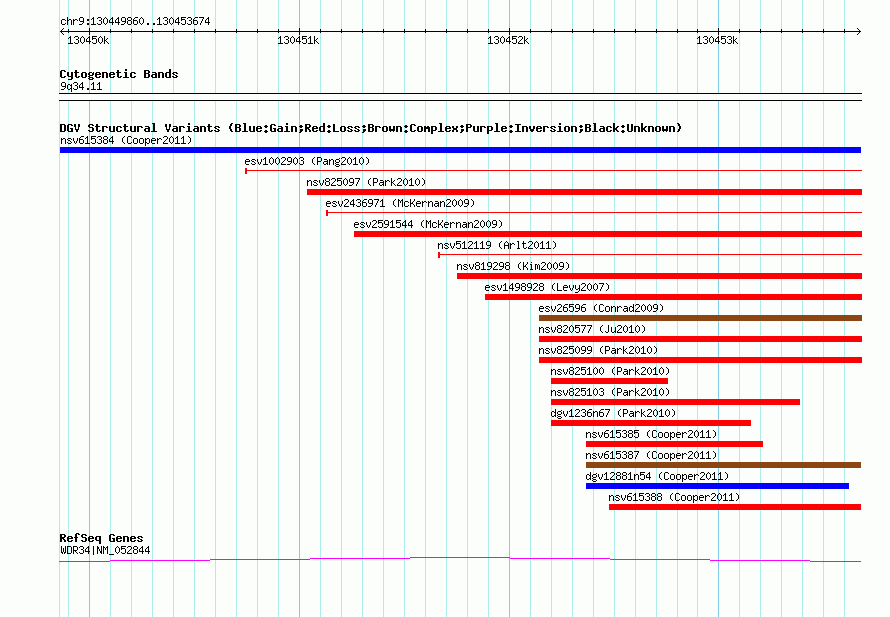Open esv2436971 (McKernan2009) variant label
Image resolution: width=890 pixels, height=617 pixels.
click(x=400, y=203)
